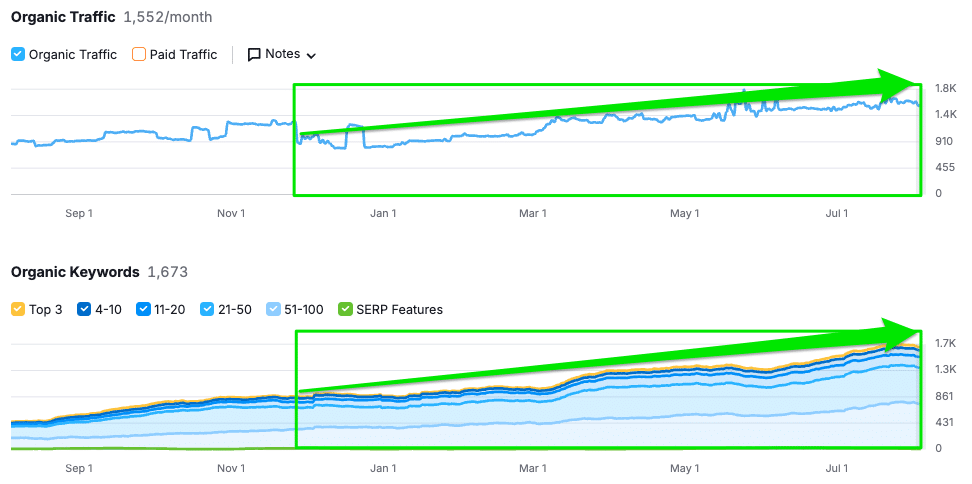Screen dimensions: 972x484
Task: Toggle the Top 3 keywords checkbox
Action: (18, 310)
